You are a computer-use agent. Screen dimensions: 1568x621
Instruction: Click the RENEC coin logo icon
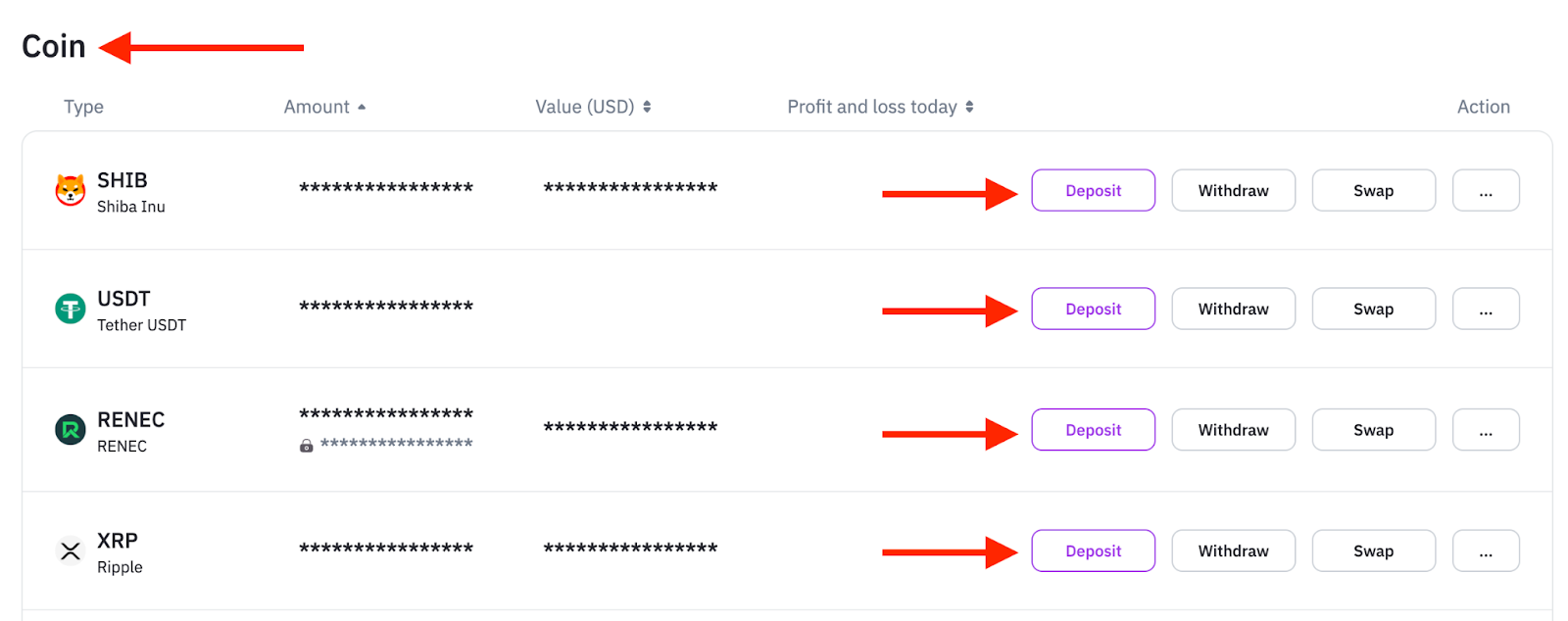pos(71,430)
